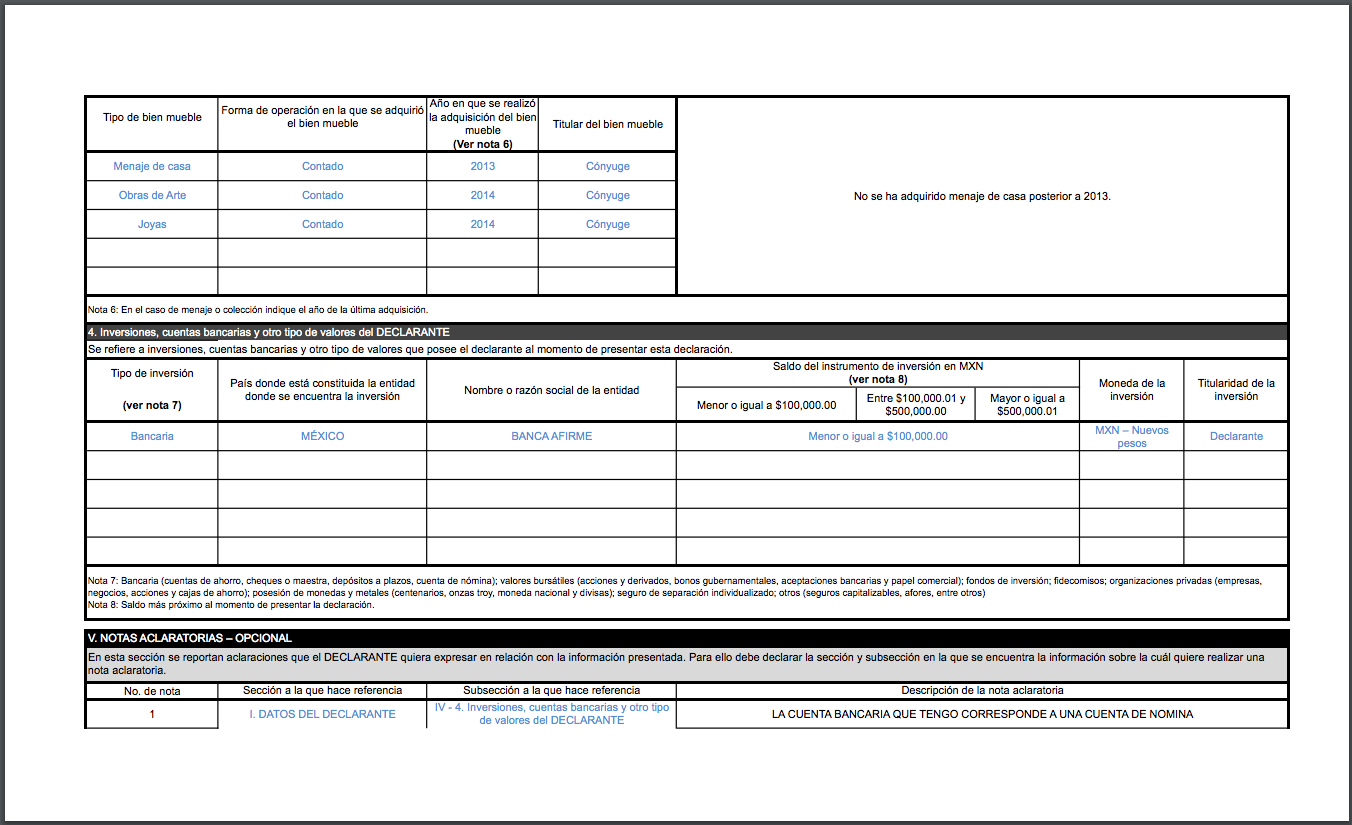The height and width of the screenshot is (825, 1352).
Task: Select 'Cónyuge' in the Joyas row
Action: 607,224
